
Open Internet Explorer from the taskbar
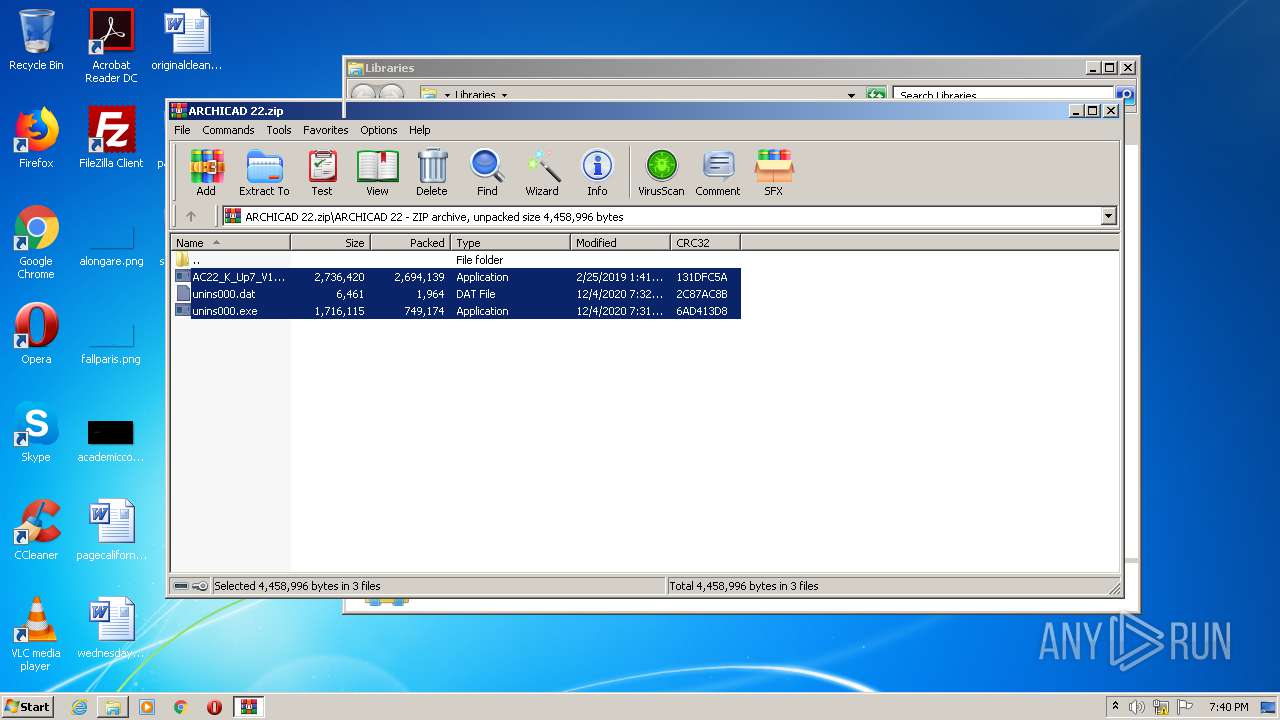point(79,707)
